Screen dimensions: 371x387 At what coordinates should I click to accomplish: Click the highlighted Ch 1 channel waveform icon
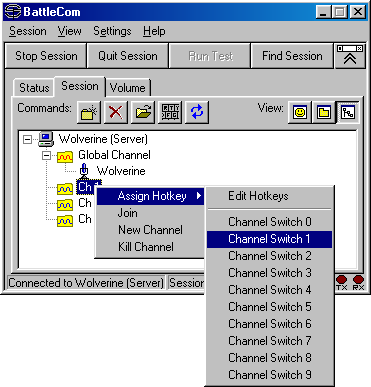pos(65,188)
